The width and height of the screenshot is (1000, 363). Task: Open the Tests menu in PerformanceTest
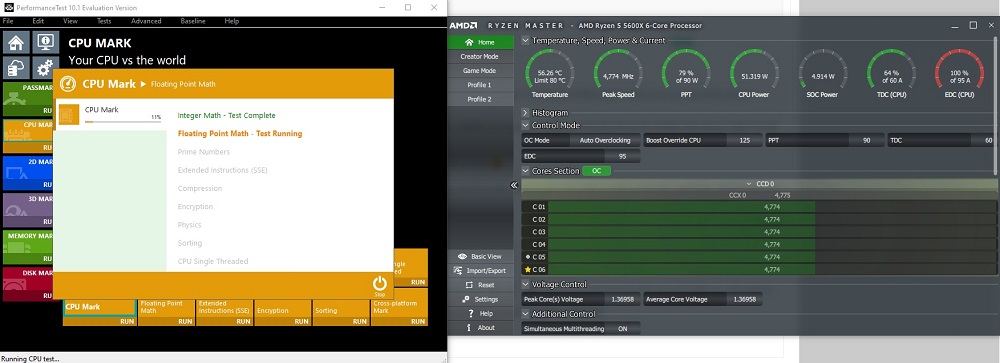tap(104, 21)
